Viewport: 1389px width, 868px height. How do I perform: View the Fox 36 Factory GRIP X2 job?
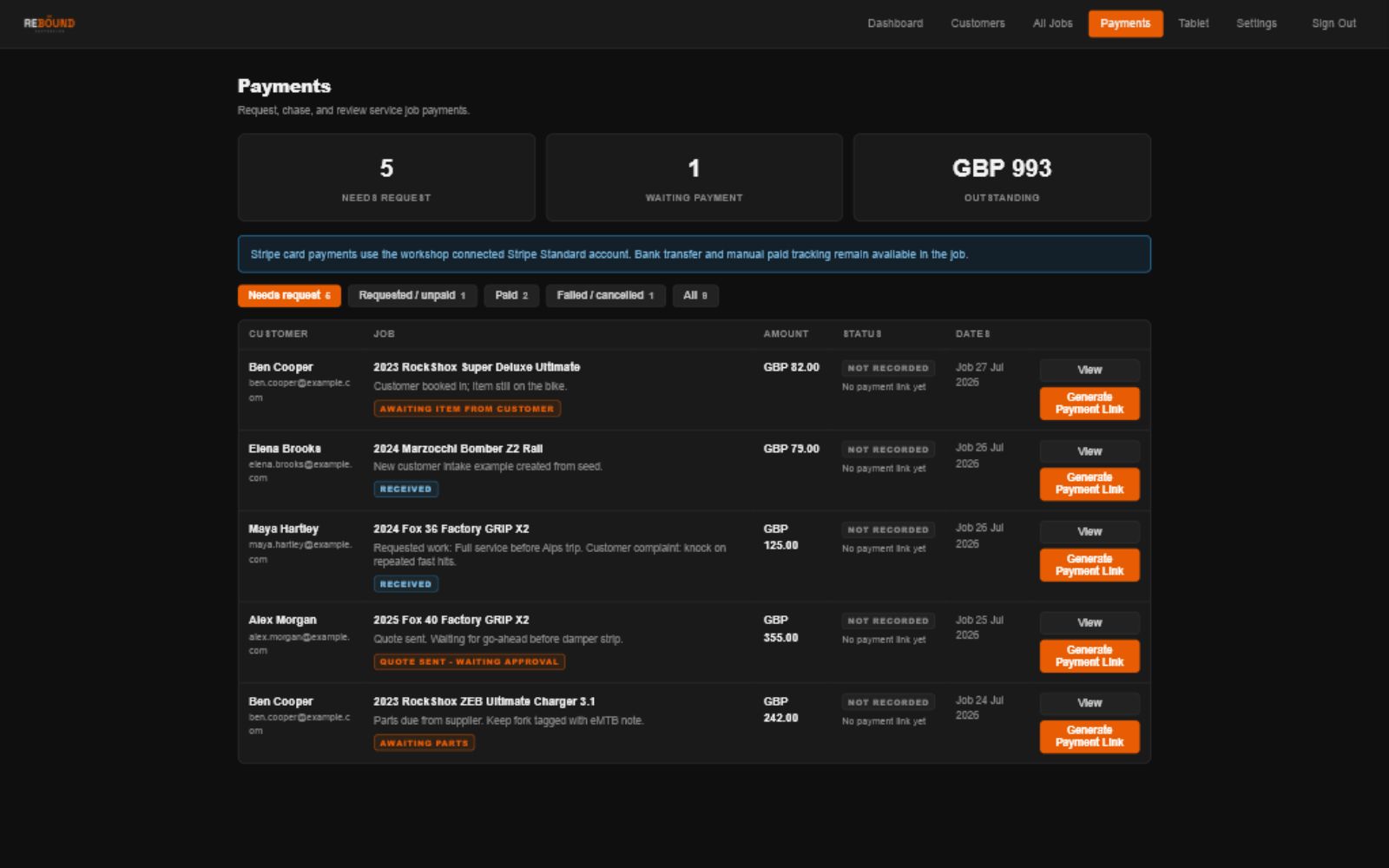(1089, 532)
